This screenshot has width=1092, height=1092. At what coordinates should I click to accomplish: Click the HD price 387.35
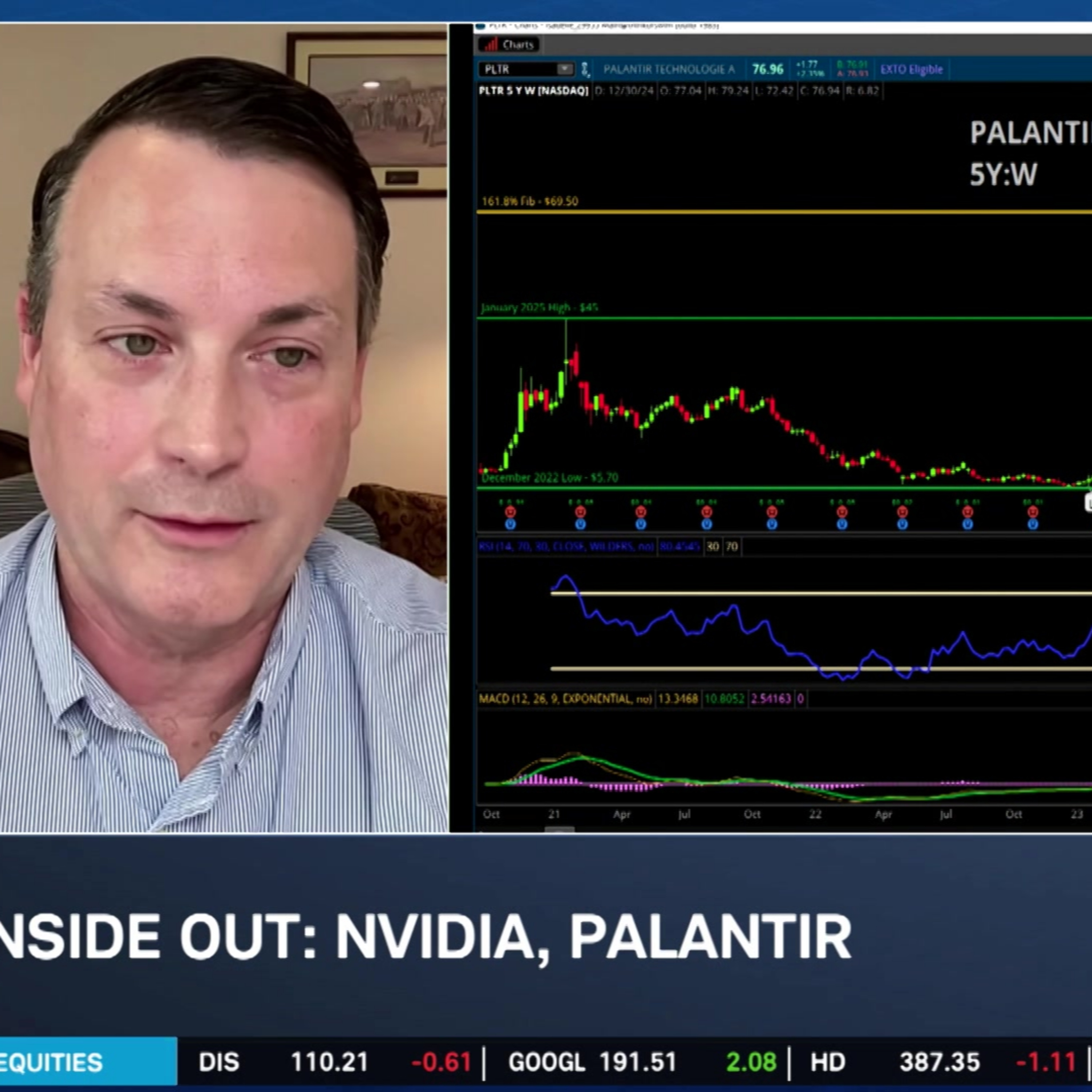[939, 1063]
